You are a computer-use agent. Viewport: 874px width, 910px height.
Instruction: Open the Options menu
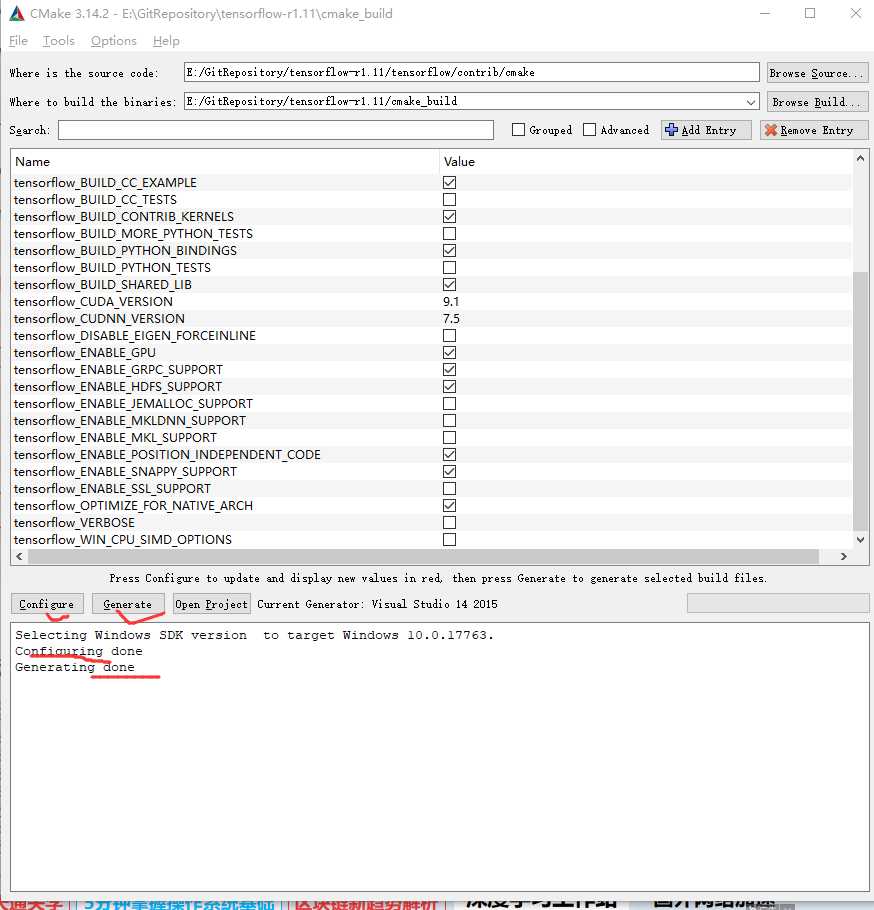114,41
